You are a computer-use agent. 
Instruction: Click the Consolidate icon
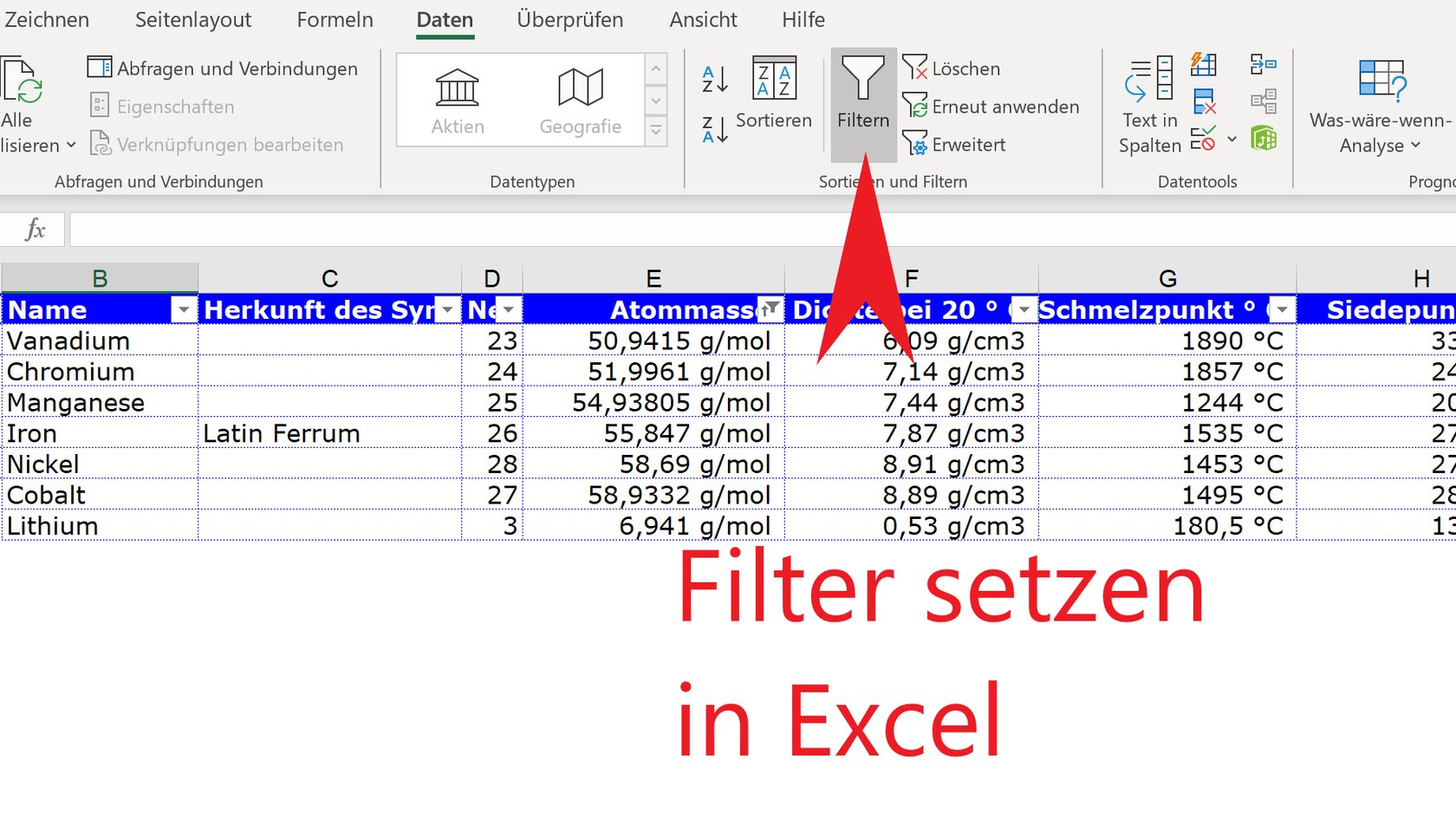[x=1264, y=64]
